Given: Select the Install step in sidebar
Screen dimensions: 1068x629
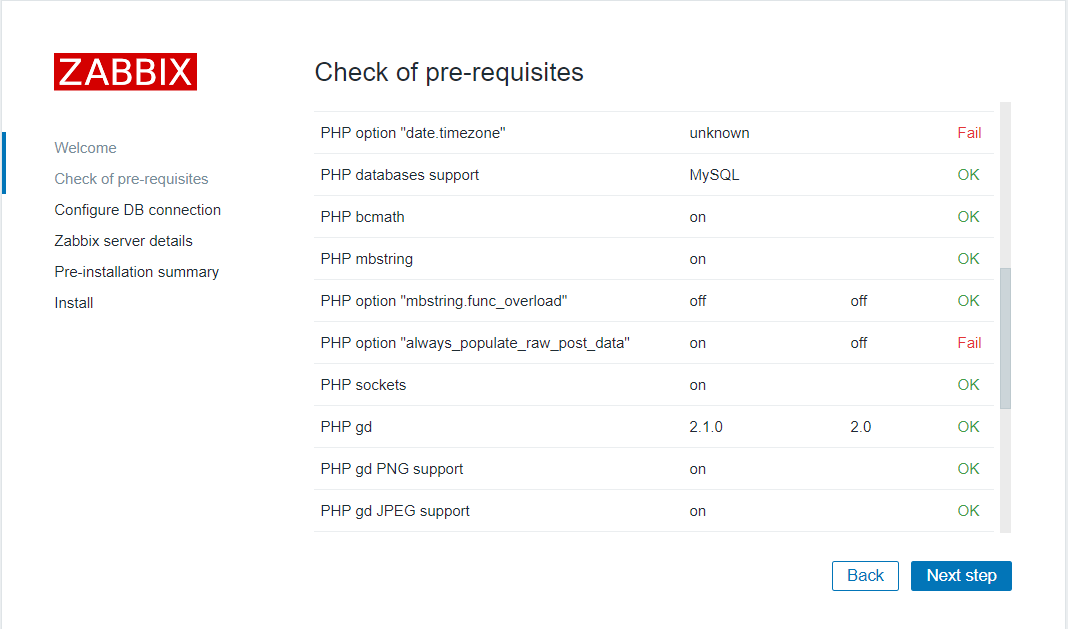Looking at the screenshot, I should pyautogui.click(x=73, y=303).
